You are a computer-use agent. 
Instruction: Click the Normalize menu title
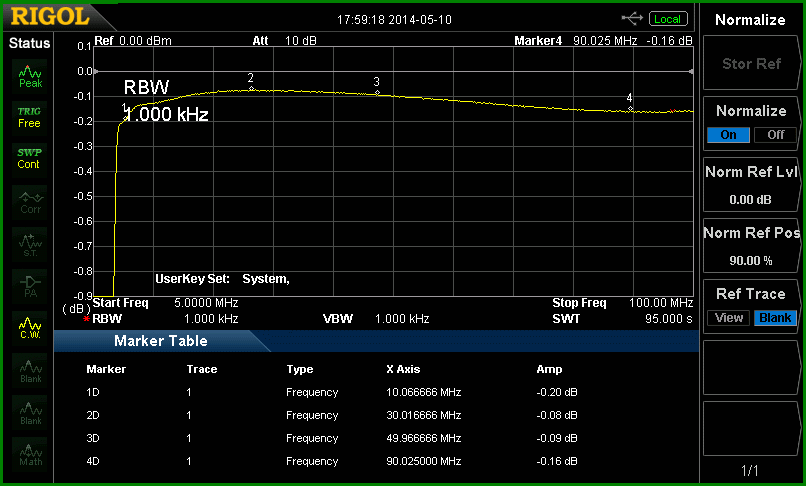750,20
